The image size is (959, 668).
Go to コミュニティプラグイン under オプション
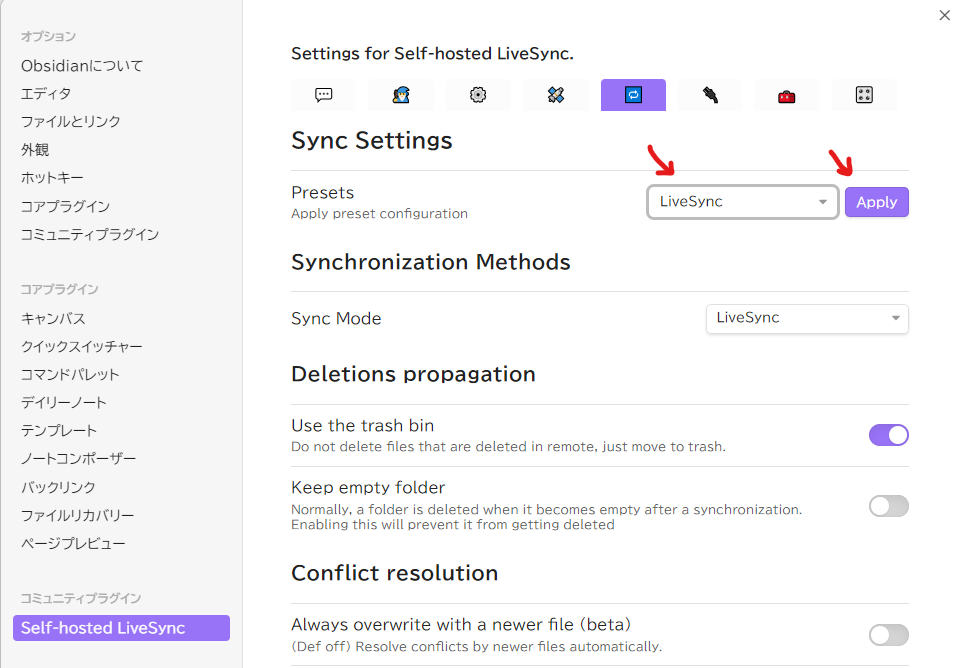tap(90, 234)
